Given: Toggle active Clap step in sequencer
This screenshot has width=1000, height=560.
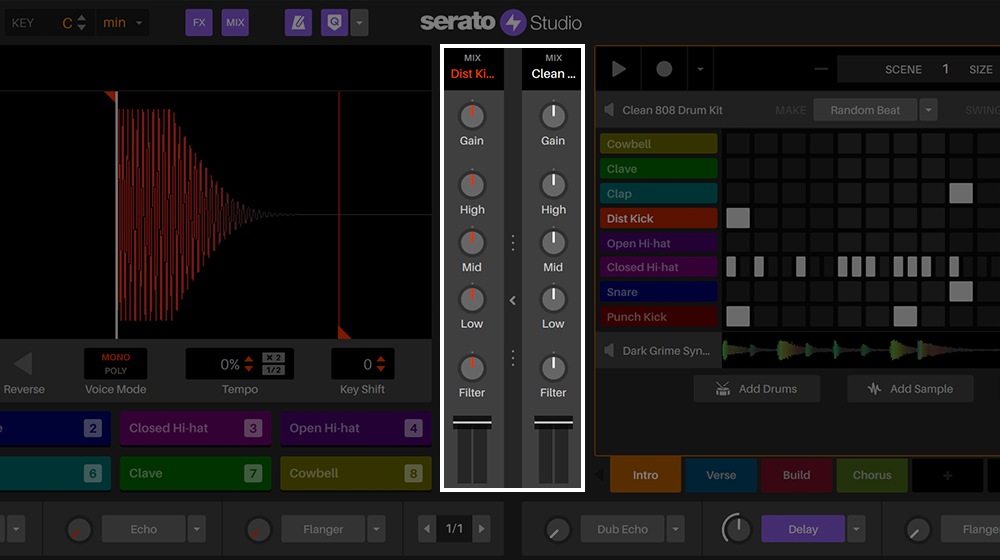Looking at the screenshot, I should (960, 193).
